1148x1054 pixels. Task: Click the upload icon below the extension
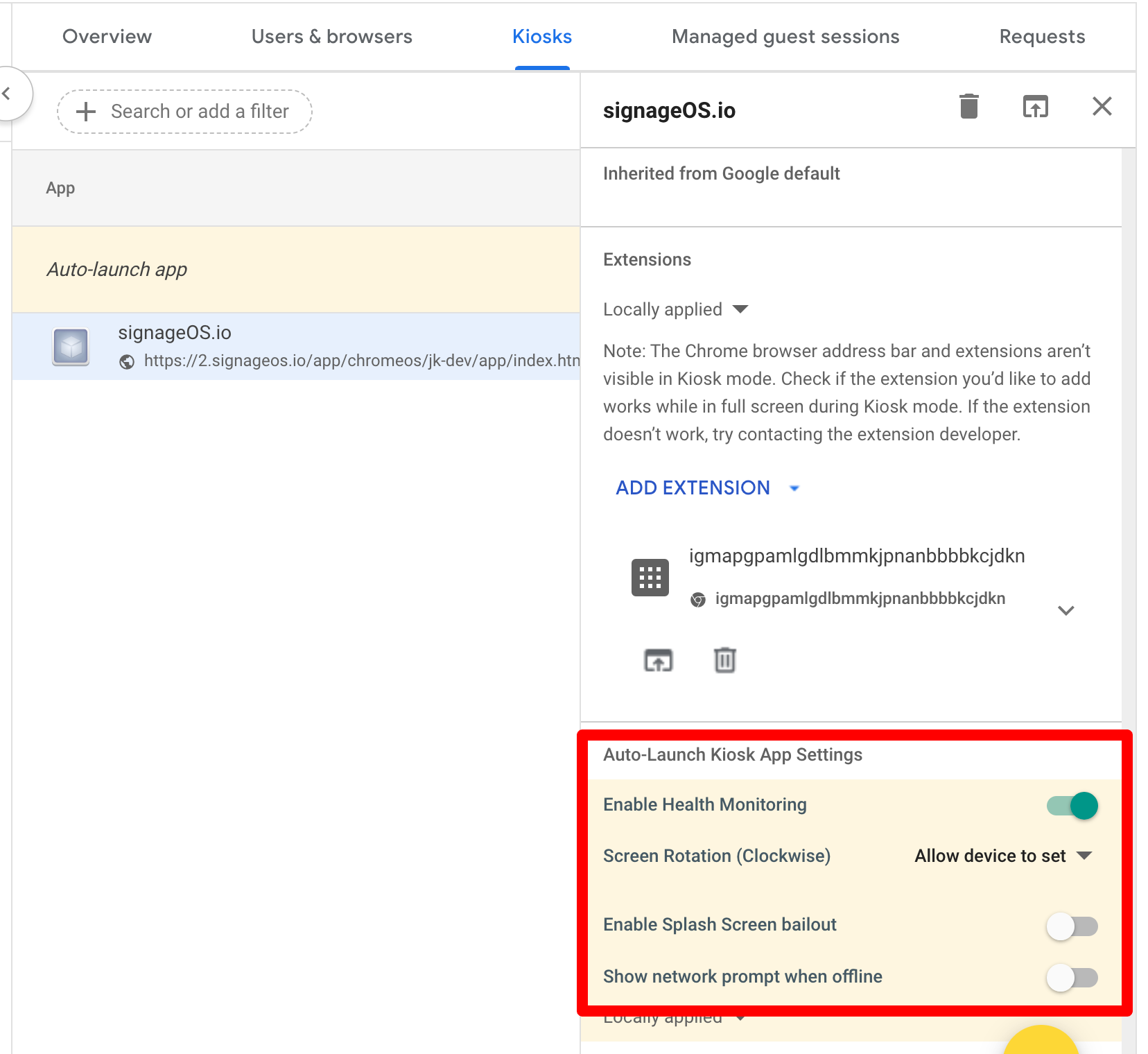pyautogui.click(x=658, y=660)
